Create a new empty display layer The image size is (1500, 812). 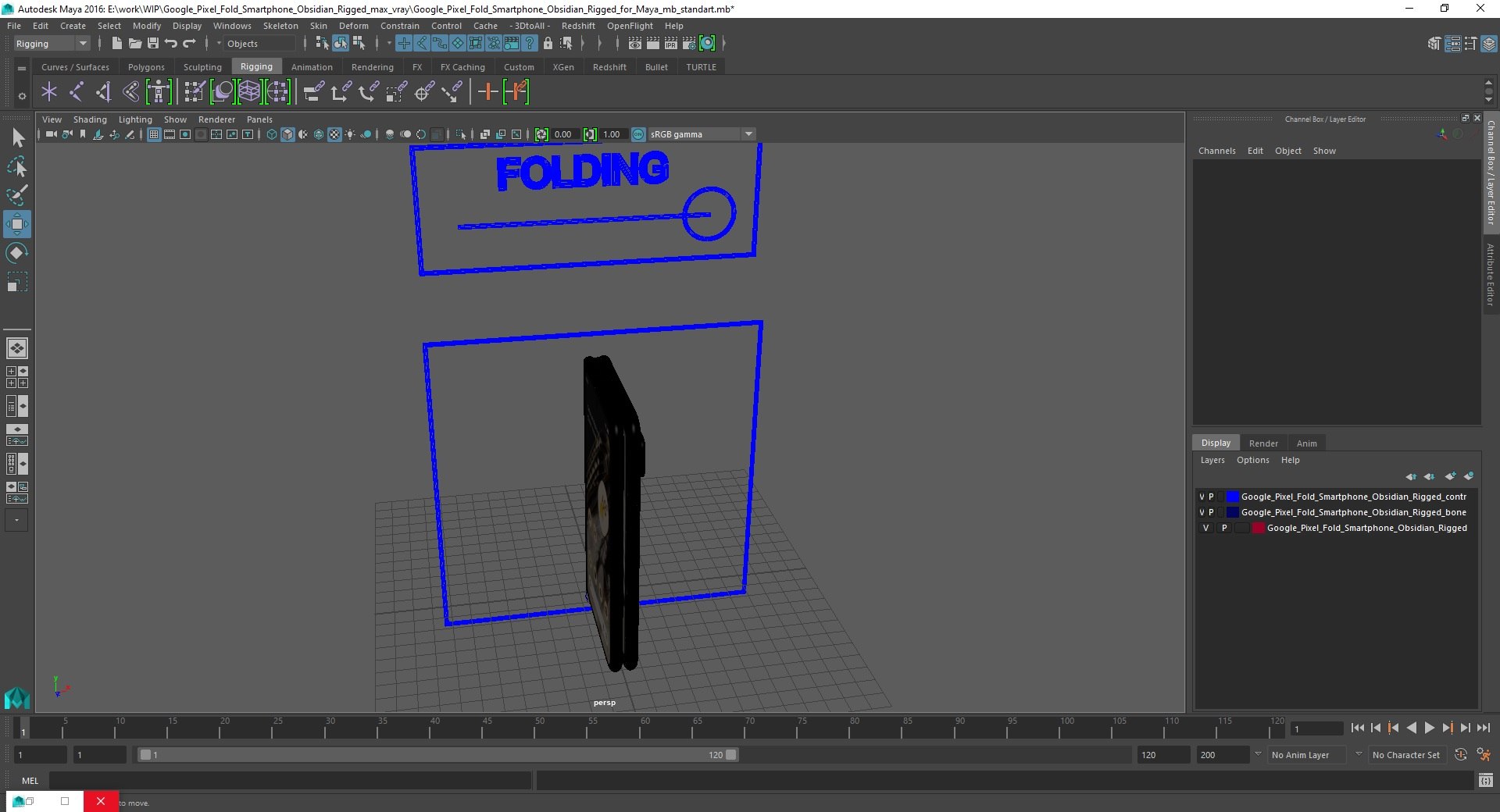coord(1451,476)
